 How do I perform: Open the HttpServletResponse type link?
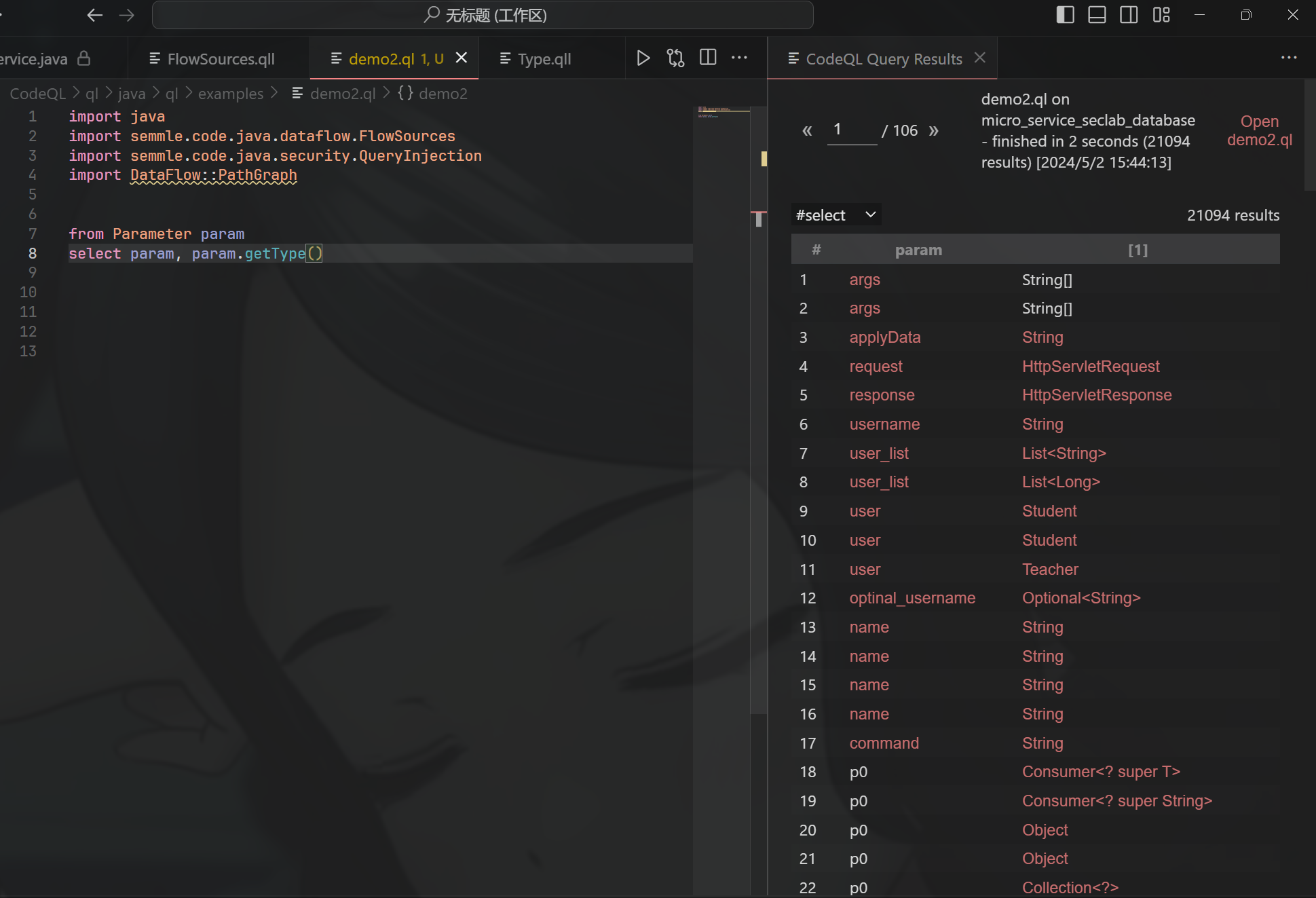[x=1097, y=395]
